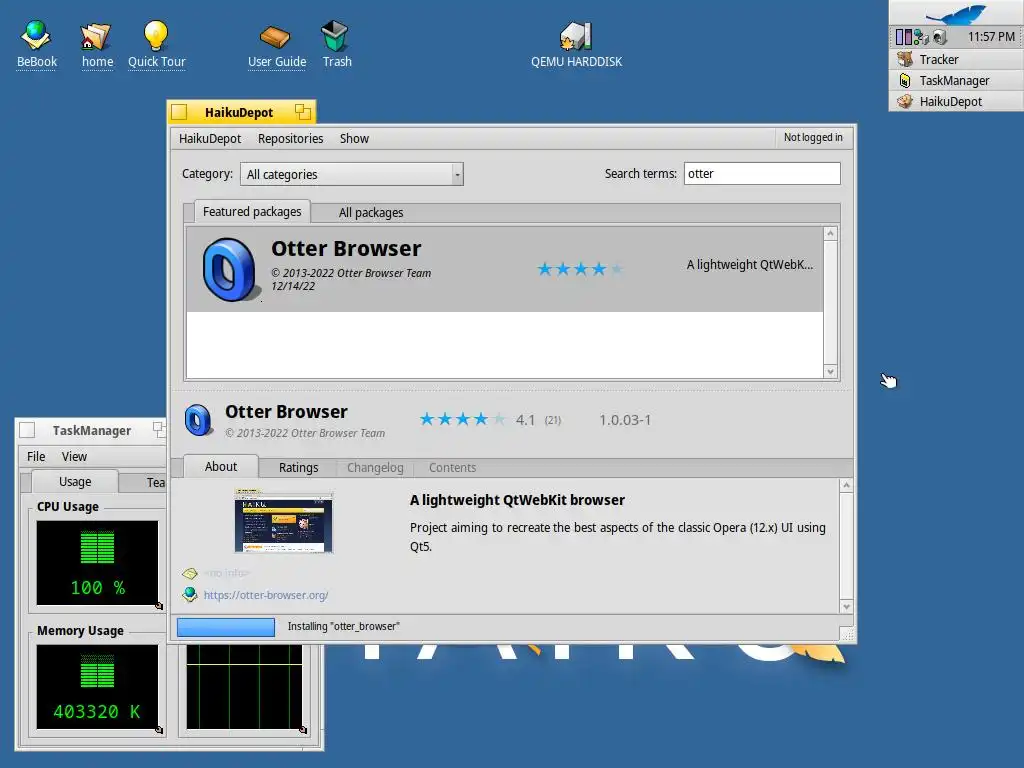Open the https://otter-browser.org/ link
Viewport: 1024px width, 768px height.
[266, 595]
